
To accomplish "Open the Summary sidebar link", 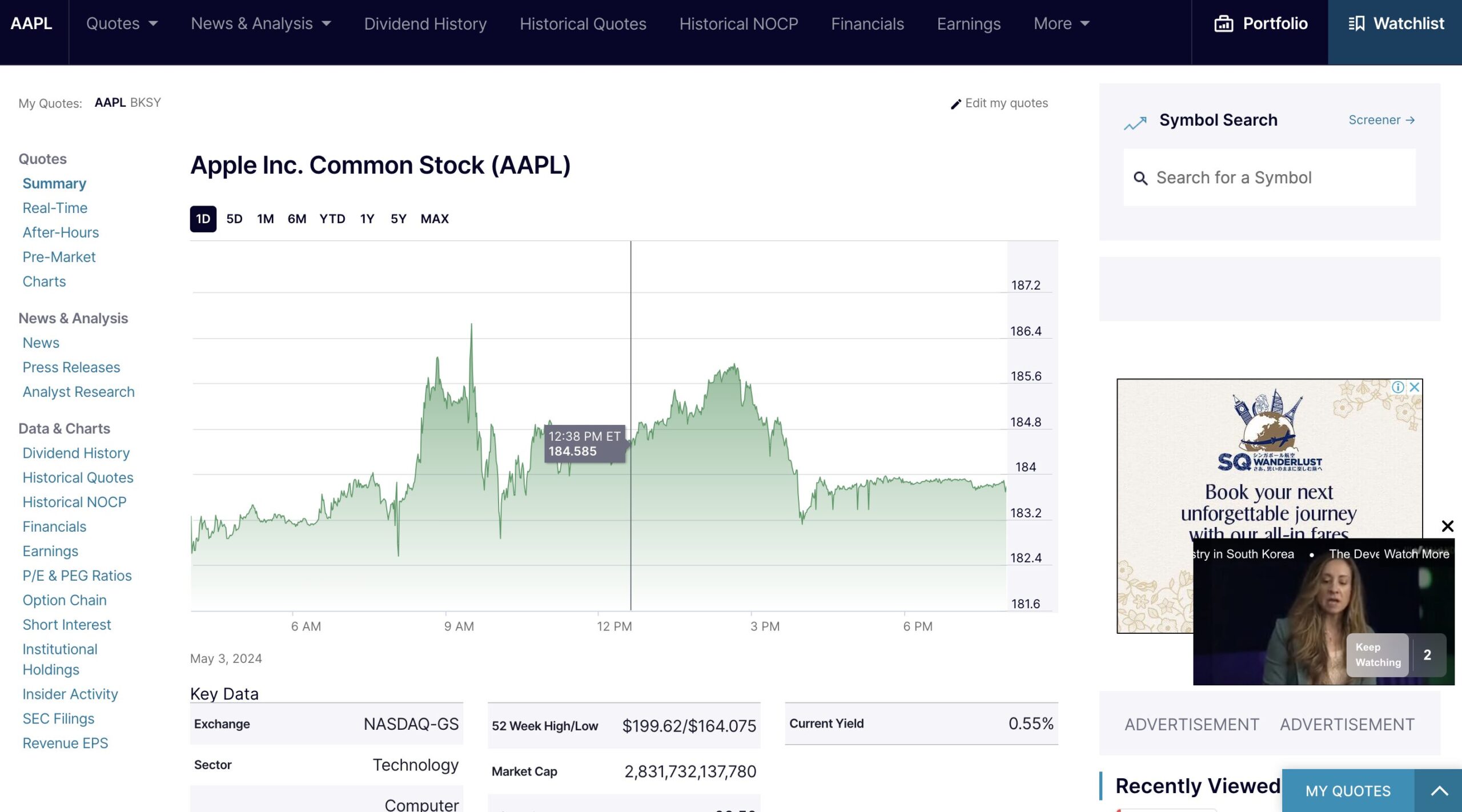I will (54, 183).
